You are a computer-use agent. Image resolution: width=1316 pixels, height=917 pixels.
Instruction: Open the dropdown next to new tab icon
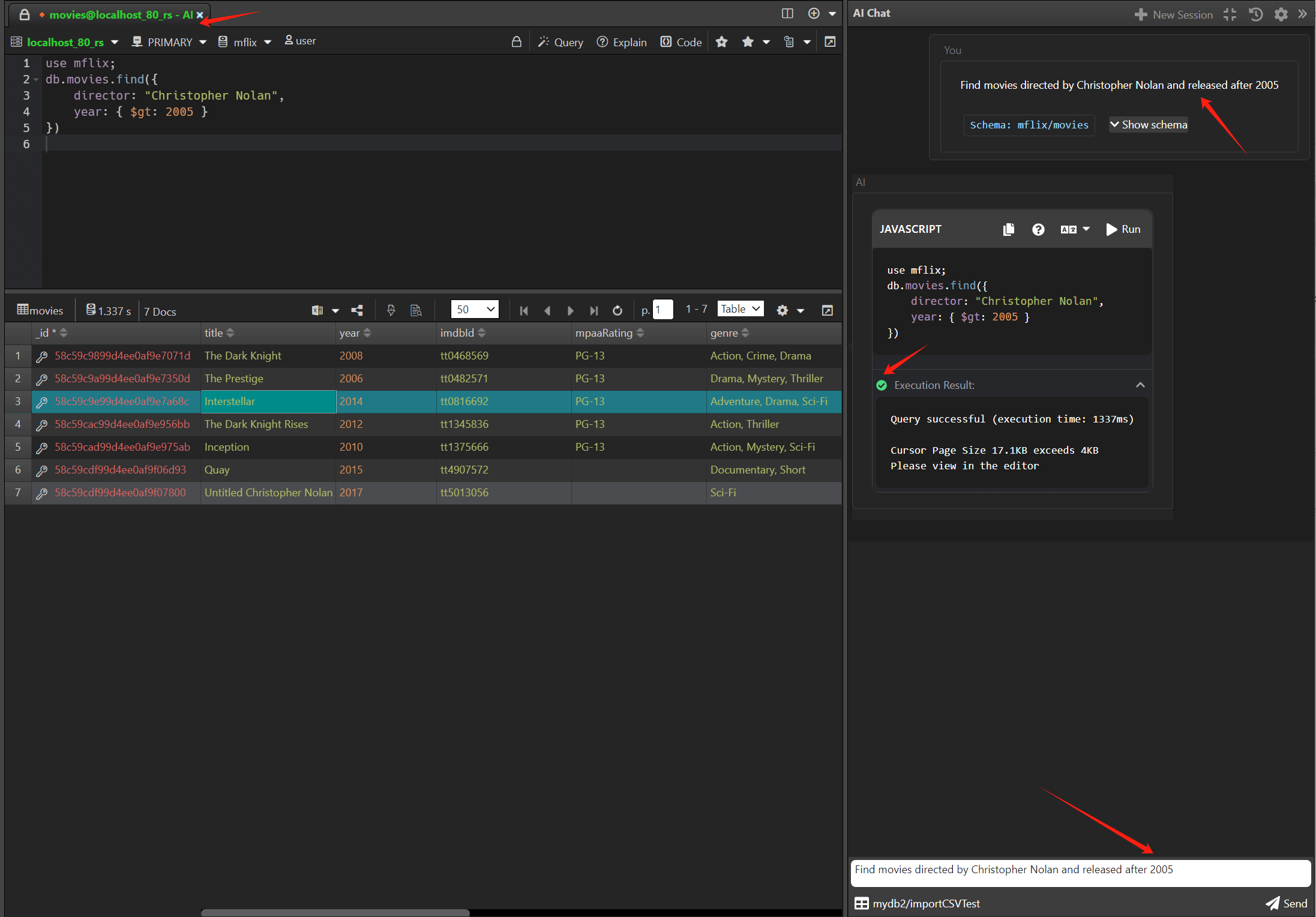(x=832, y=14)
